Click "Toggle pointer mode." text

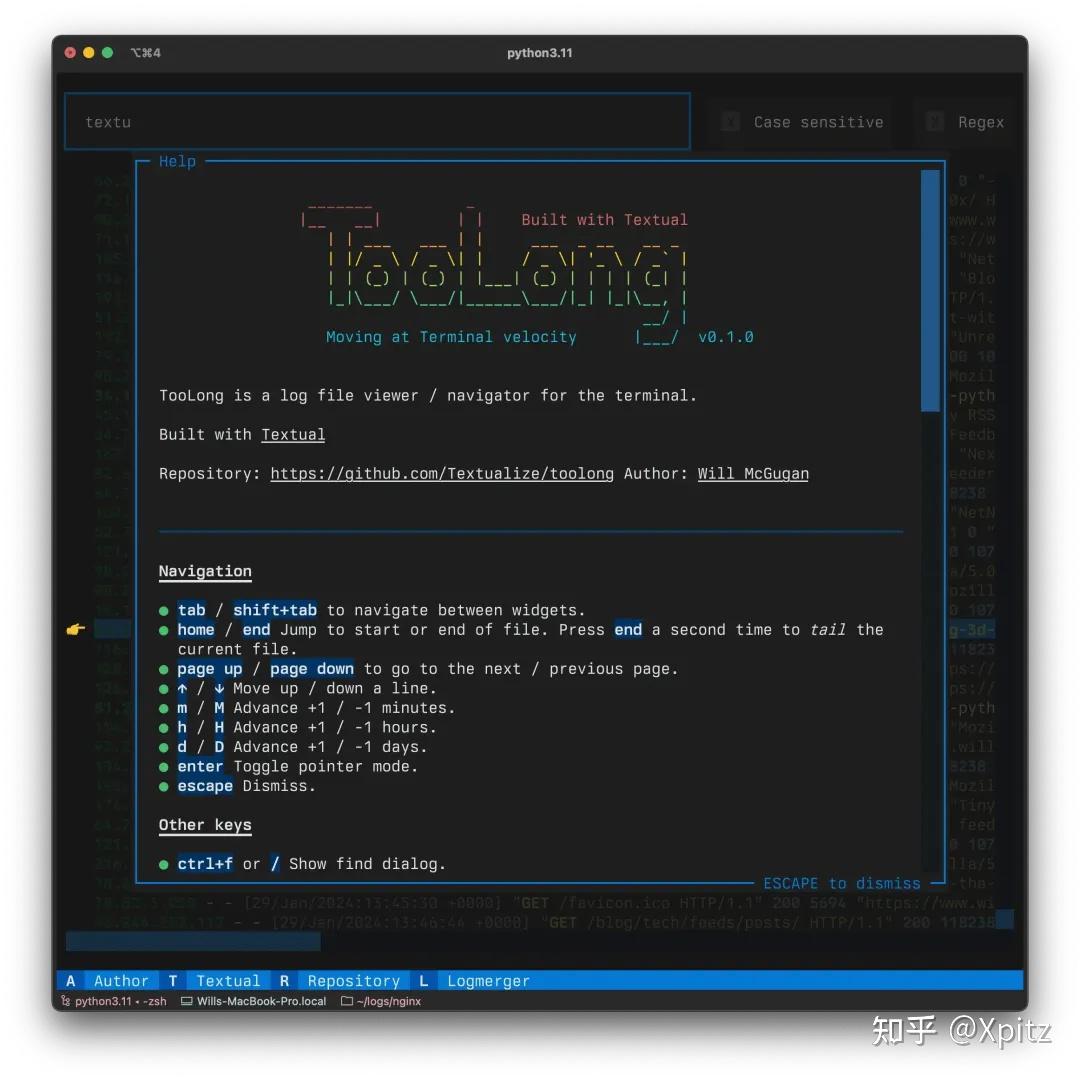pyautogui.click(x=326, y=767)
